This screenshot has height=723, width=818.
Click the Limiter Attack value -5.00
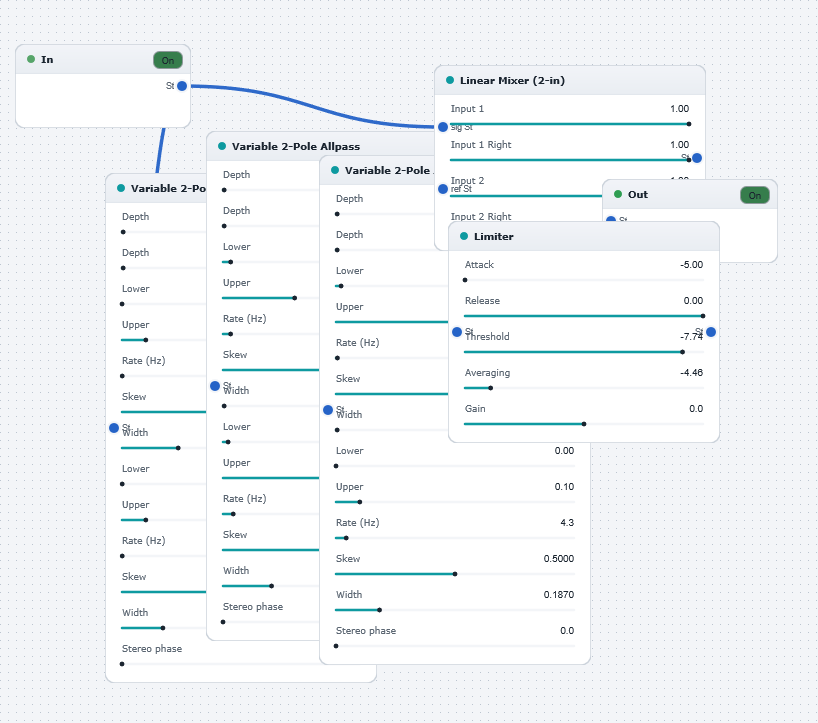pos(691,264)
